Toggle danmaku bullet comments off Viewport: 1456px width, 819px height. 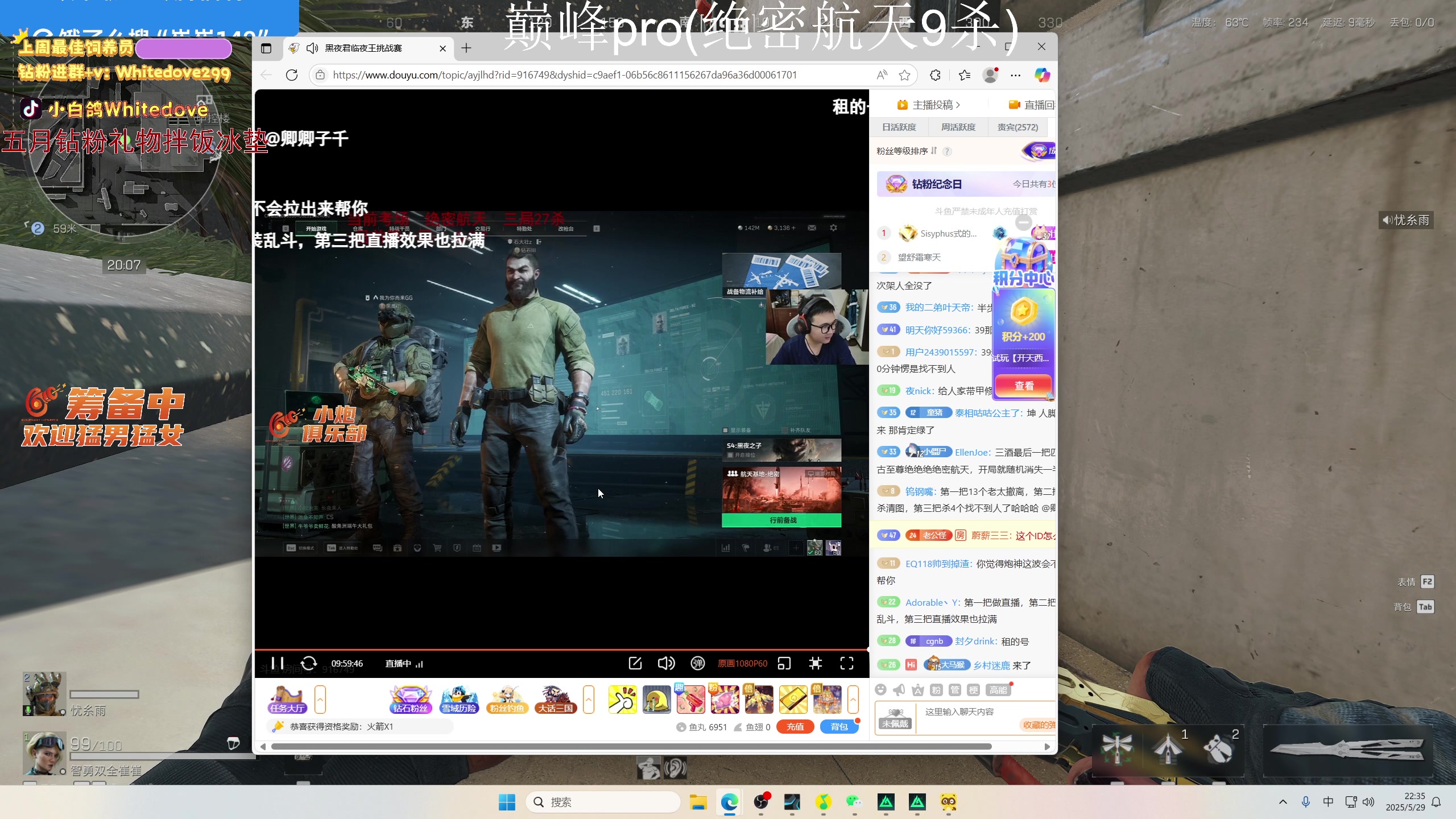tap(697, 663)
